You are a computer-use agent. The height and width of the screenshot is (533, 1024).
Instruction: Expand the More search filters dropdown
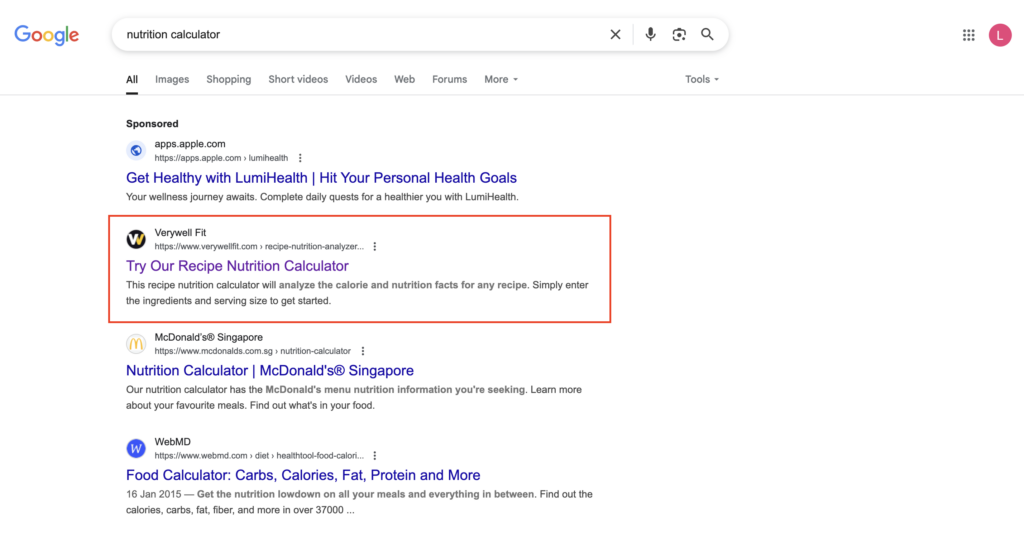tap(501, 79)
